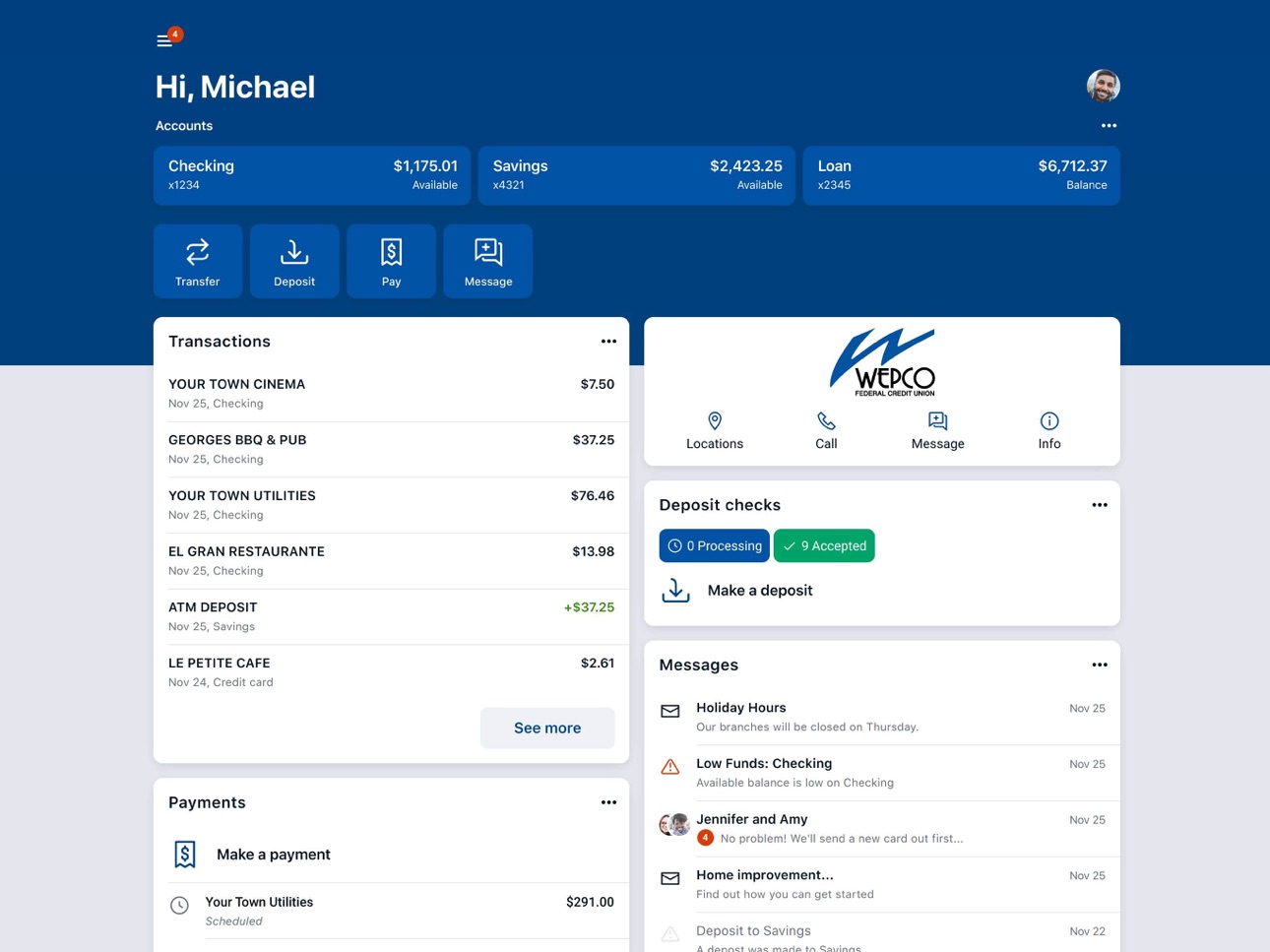Tap the Message quick action tile
This screenshot has height=952, width=1270.
(488, 261)
